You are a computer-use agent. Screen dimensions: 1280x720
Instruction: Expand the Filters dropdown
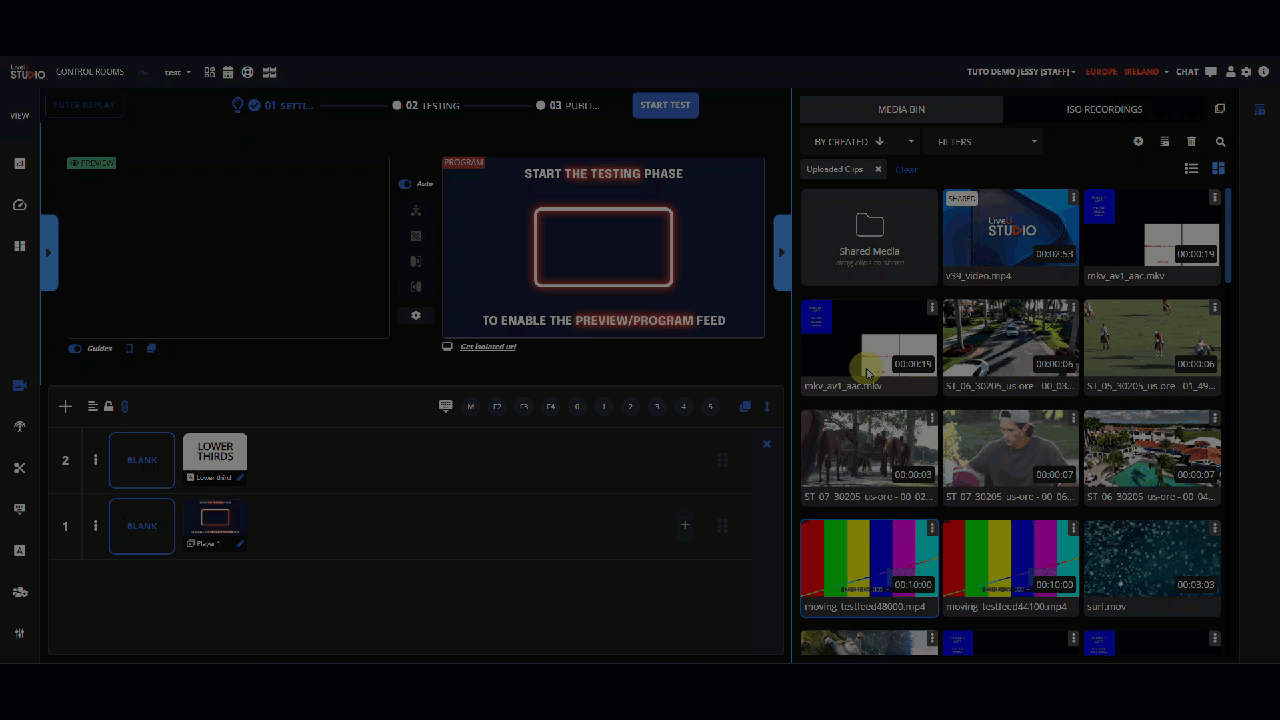point(984,142)
